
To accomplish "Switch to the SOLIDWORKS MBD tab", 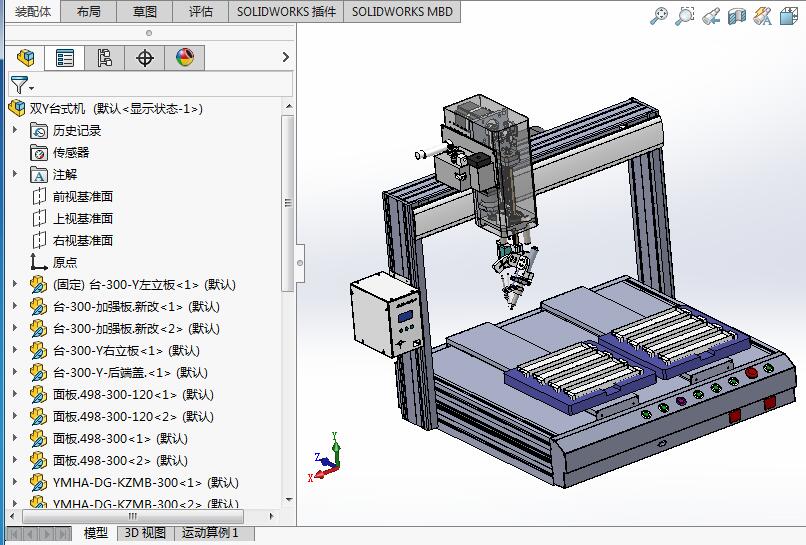I will (x=402, y=11).
